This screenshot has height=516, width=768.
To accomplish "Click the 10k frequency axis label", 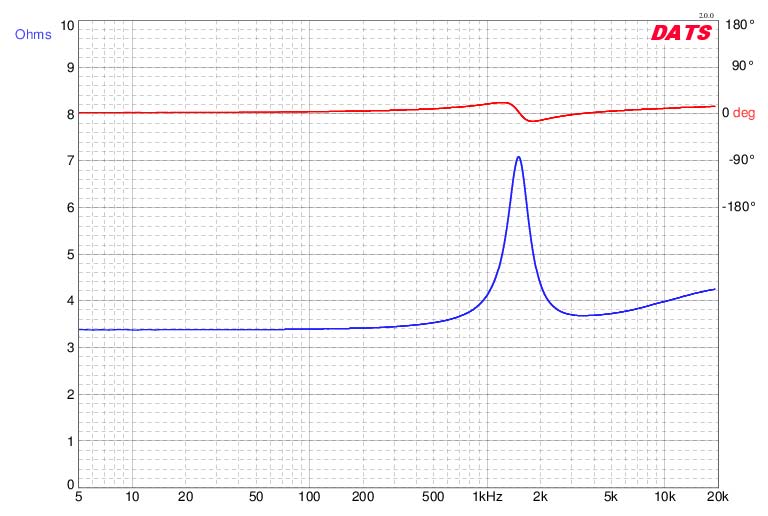I will (x=665, y=497).
